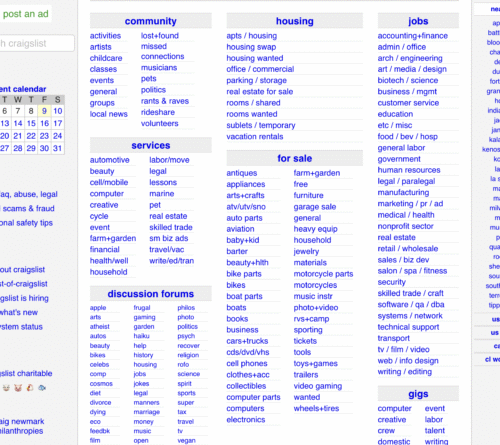The height and width of the screenshot is (445, 500).
Task: Open personal safety tips link
Action: point(26,223)
